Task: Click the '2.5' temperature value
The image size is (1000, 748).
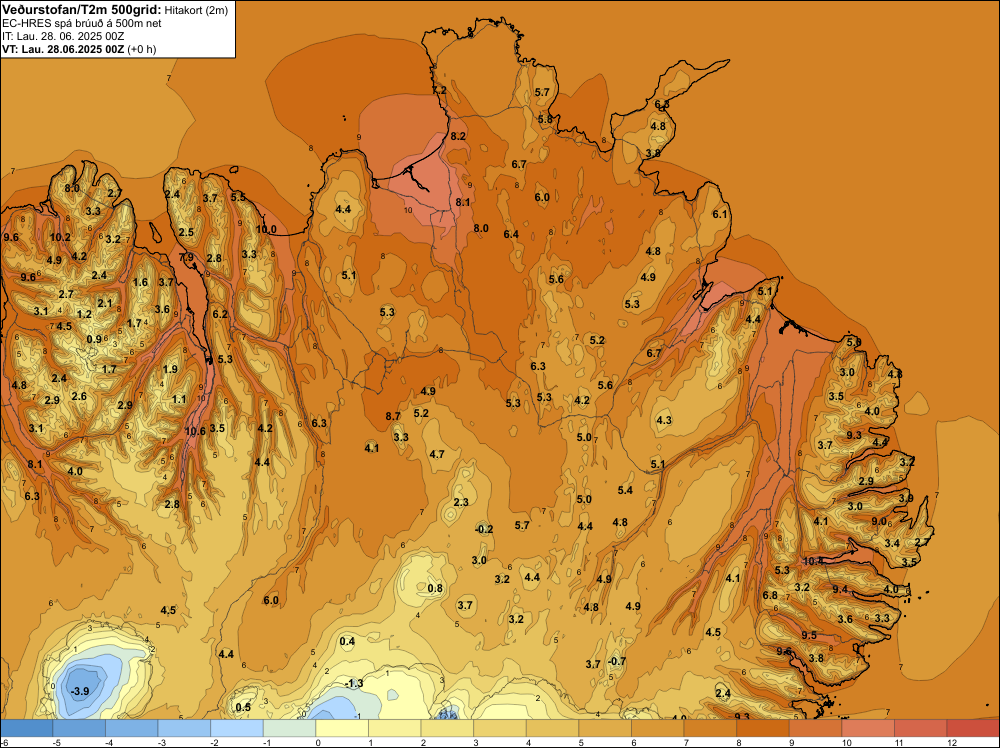Action: (x=186, y=232)
